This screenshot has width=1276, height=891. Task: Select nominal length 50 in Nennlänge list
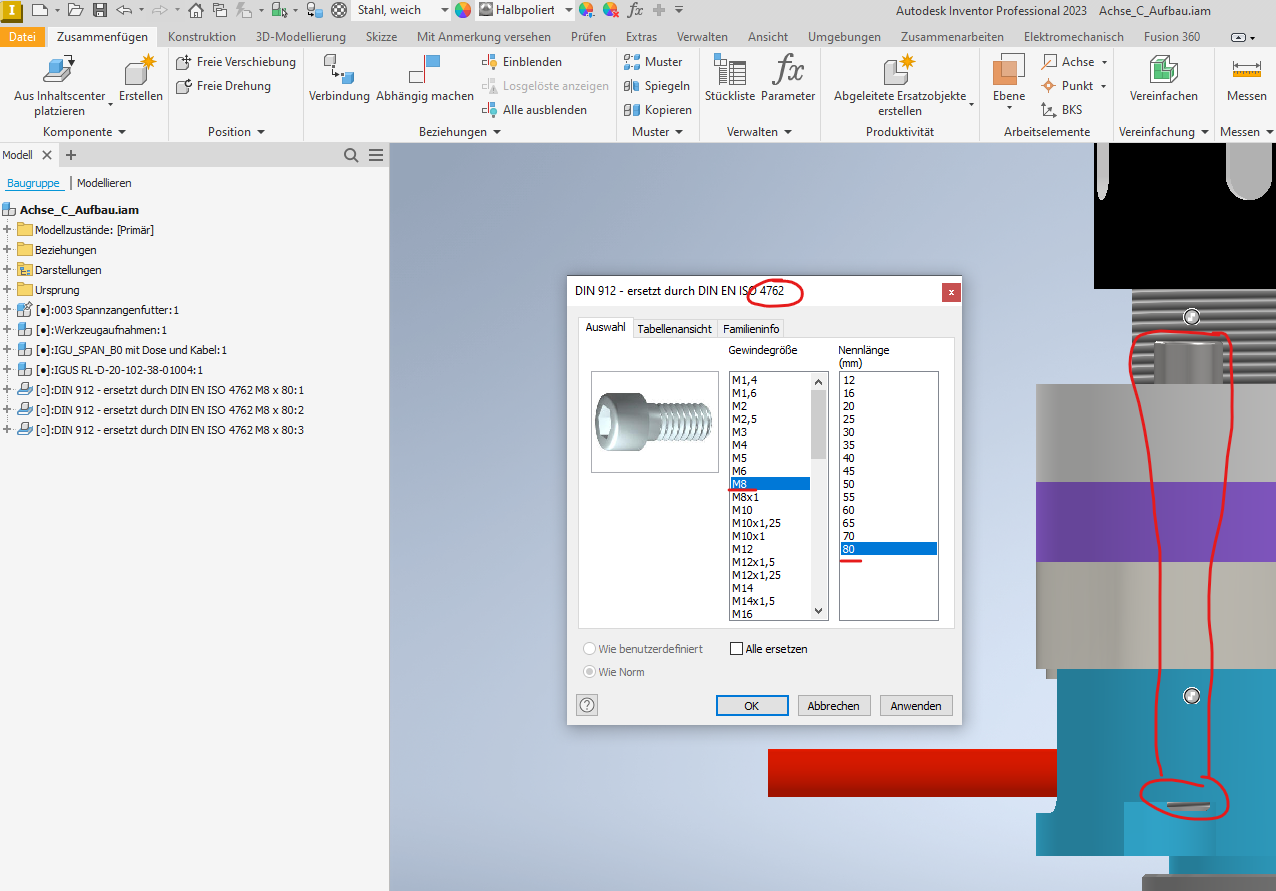pyautogui.click(x=888, y=484)
